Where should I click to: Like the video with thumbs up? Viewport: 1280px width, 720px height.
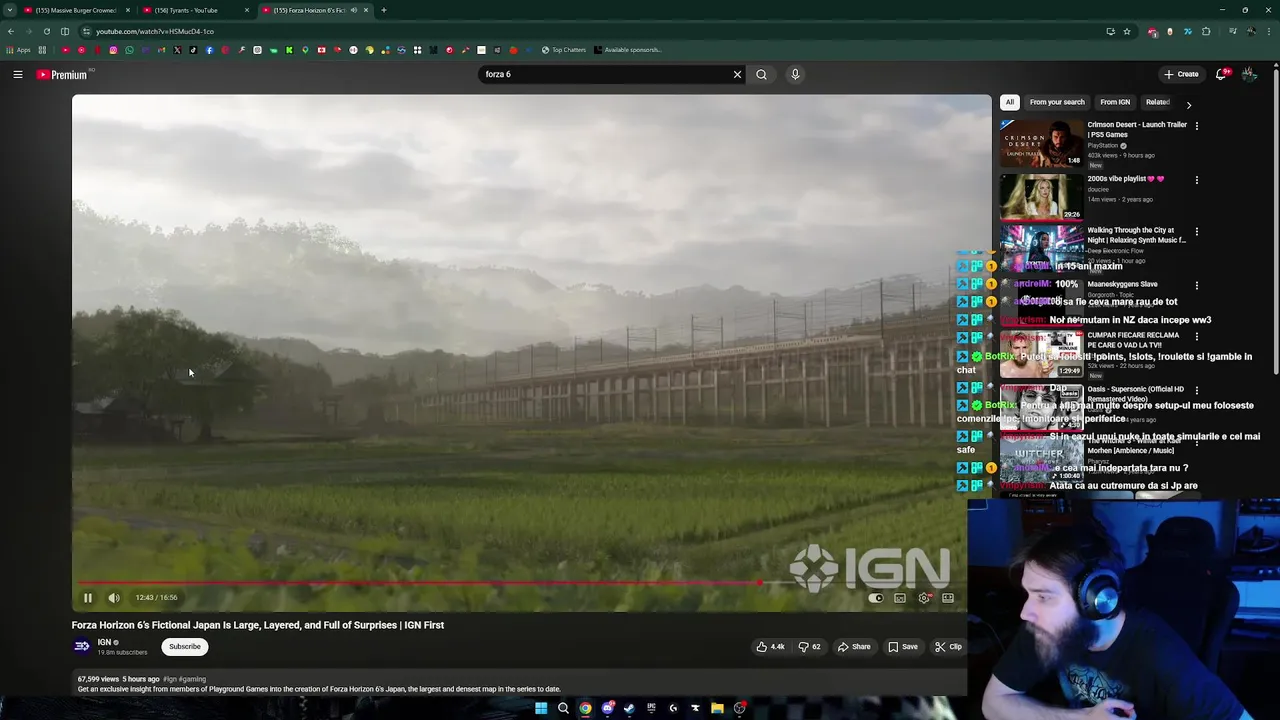[770, 647]
